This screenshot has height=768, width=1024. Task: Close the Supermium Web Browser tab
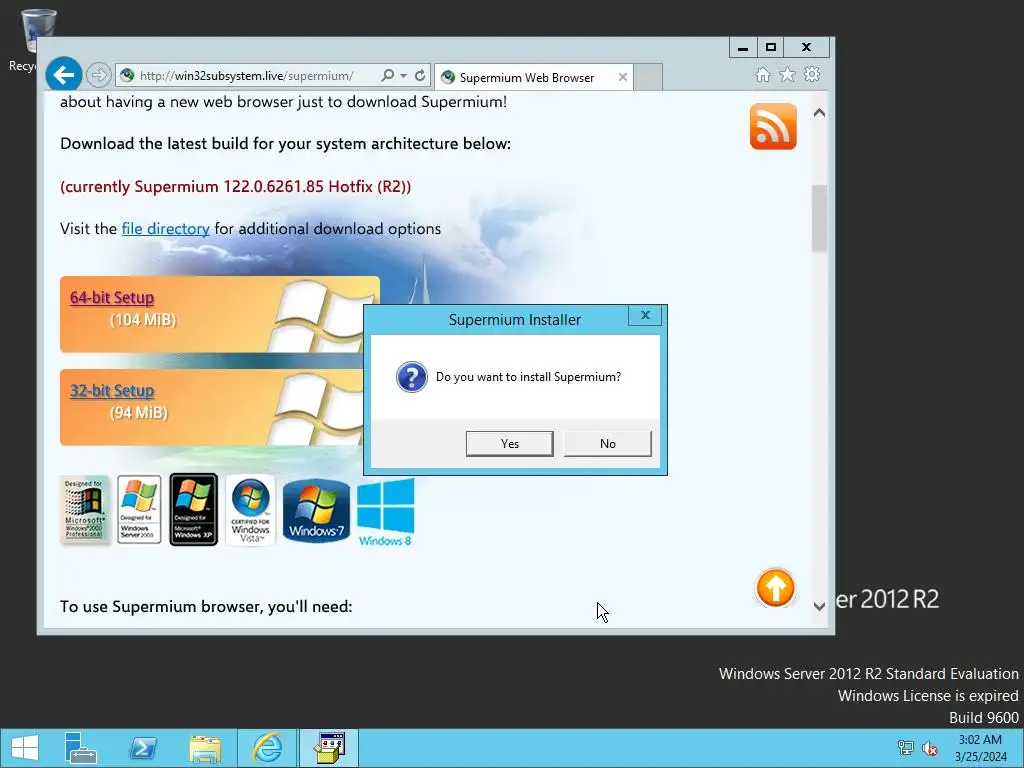click(x=622, y=77)
